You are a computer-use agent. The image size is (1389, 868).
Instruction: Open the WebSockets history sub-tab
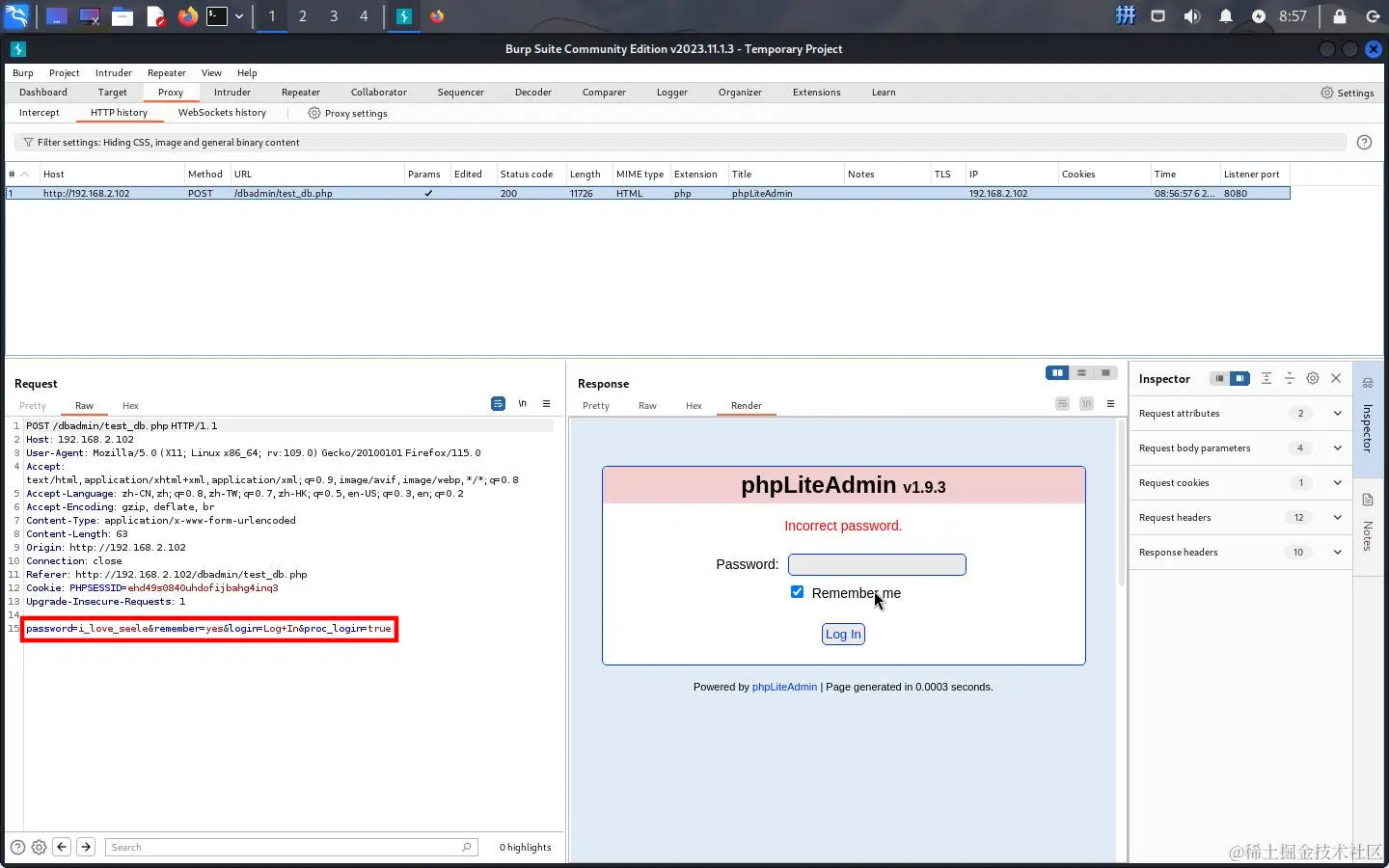coord(222,113)
